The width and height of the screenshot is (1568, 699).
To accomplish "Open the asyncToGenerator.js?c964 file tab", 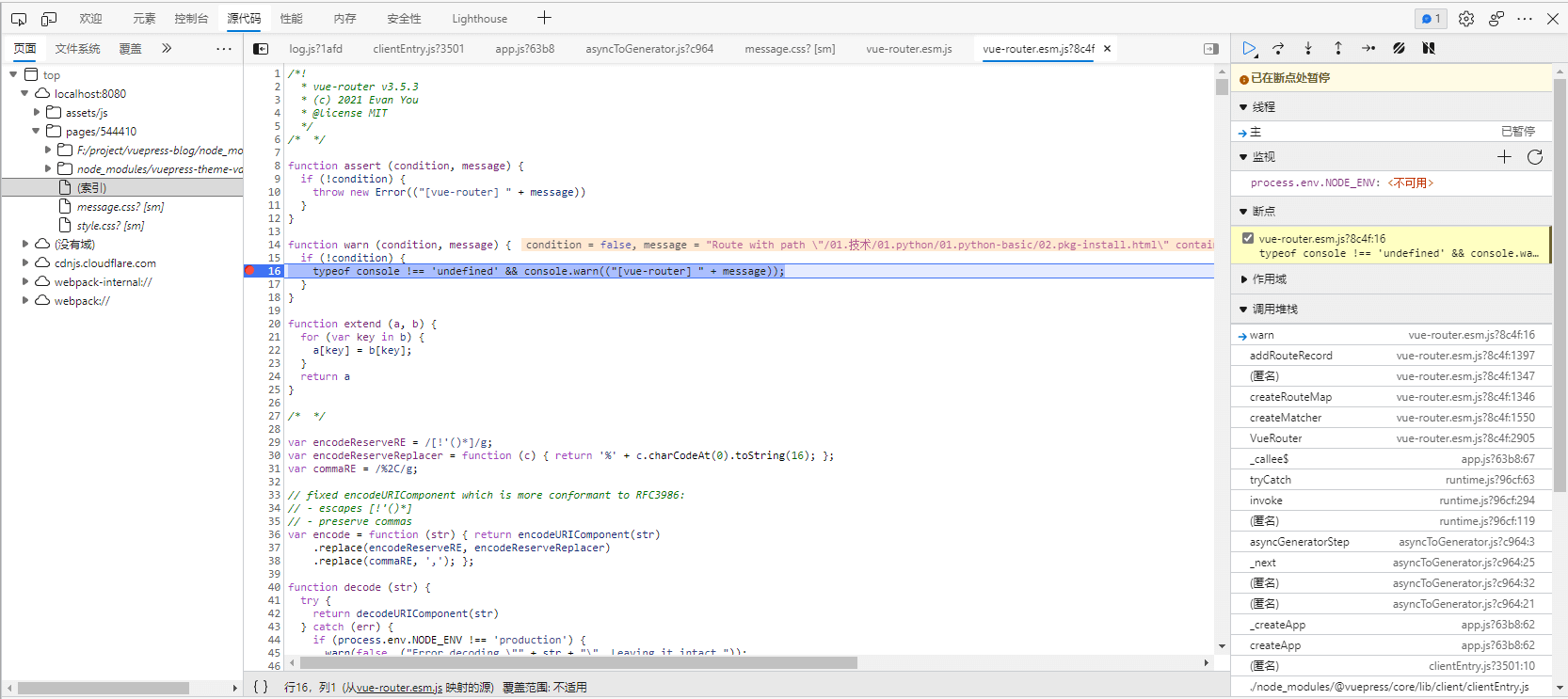I will coord(649,49).
